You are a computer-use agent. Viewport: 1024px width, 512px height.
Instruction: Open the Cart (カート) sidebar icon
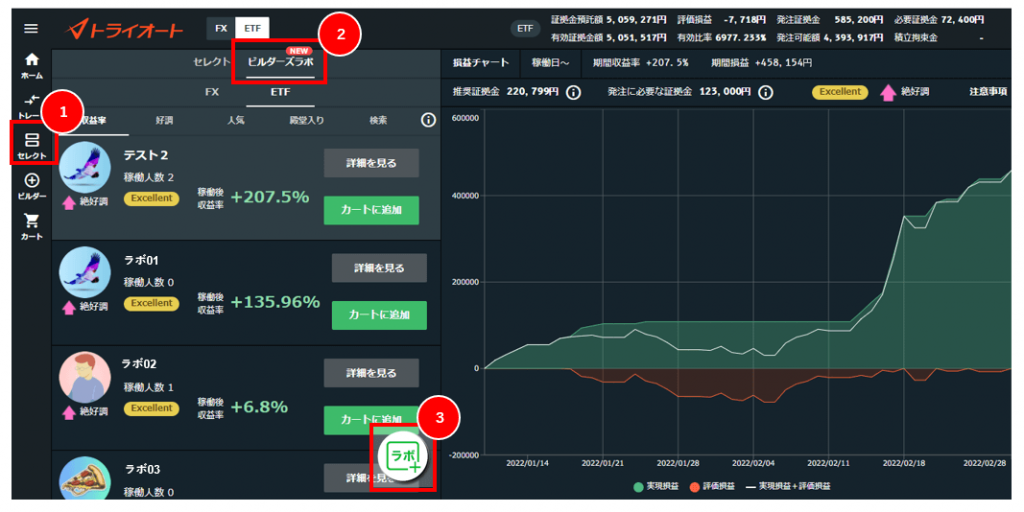[x=31, y=227]
